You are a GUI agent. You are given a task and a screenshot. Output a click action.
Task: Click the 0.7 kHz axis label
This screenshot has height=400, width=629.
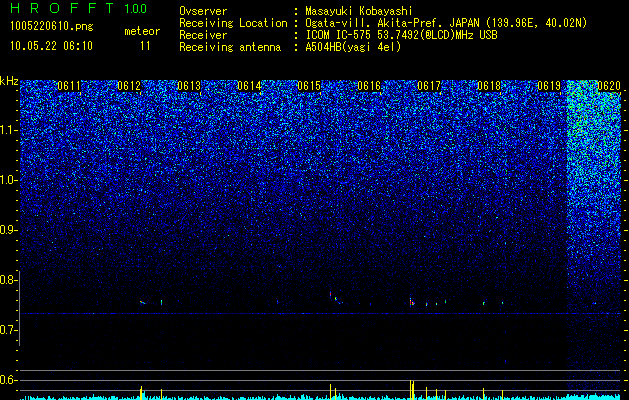coord(8,330)
